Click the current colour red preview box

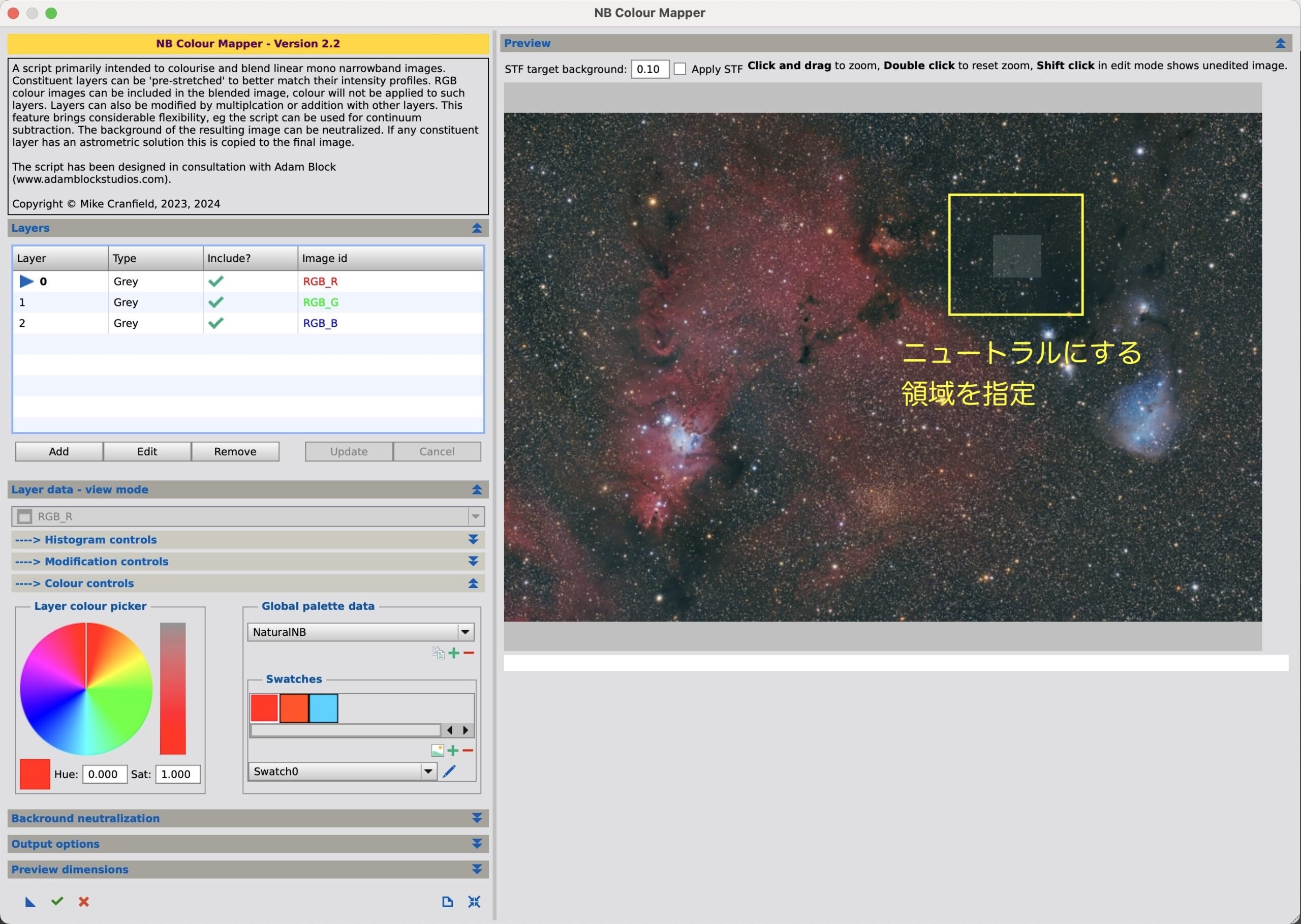[x=35, y=775]
